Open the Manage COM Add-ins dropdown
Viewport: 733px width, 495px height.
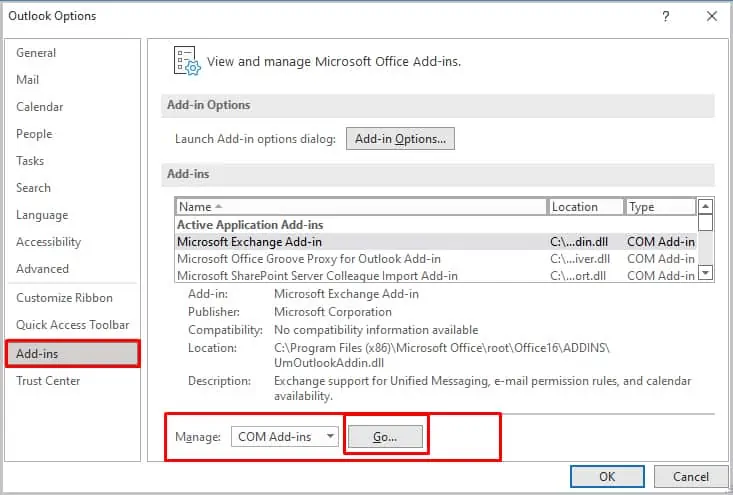pyautogui.click(x=285, y=437)
